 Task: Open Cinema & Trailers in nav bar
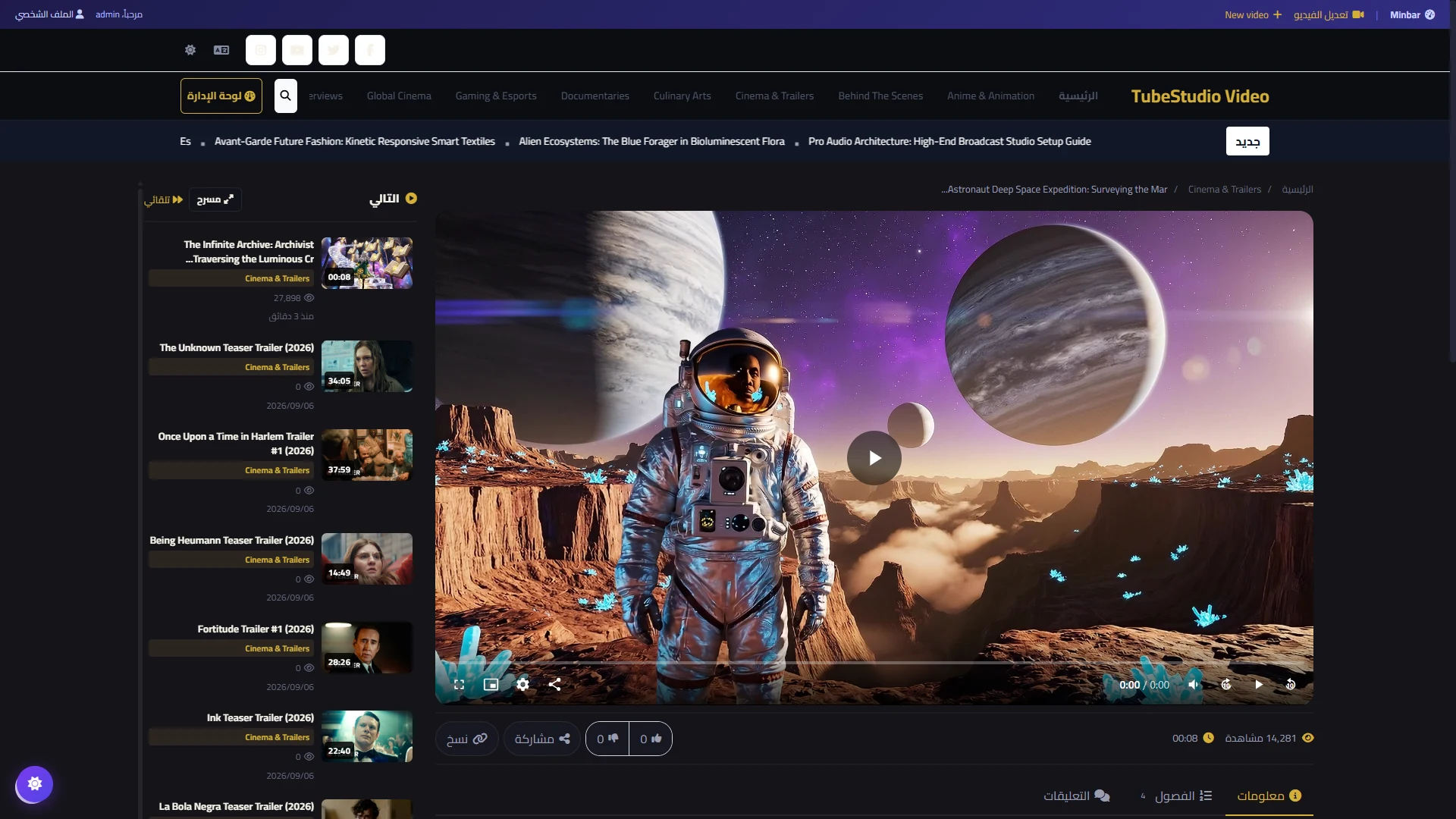pyautogui.click(x=774, y=96)
